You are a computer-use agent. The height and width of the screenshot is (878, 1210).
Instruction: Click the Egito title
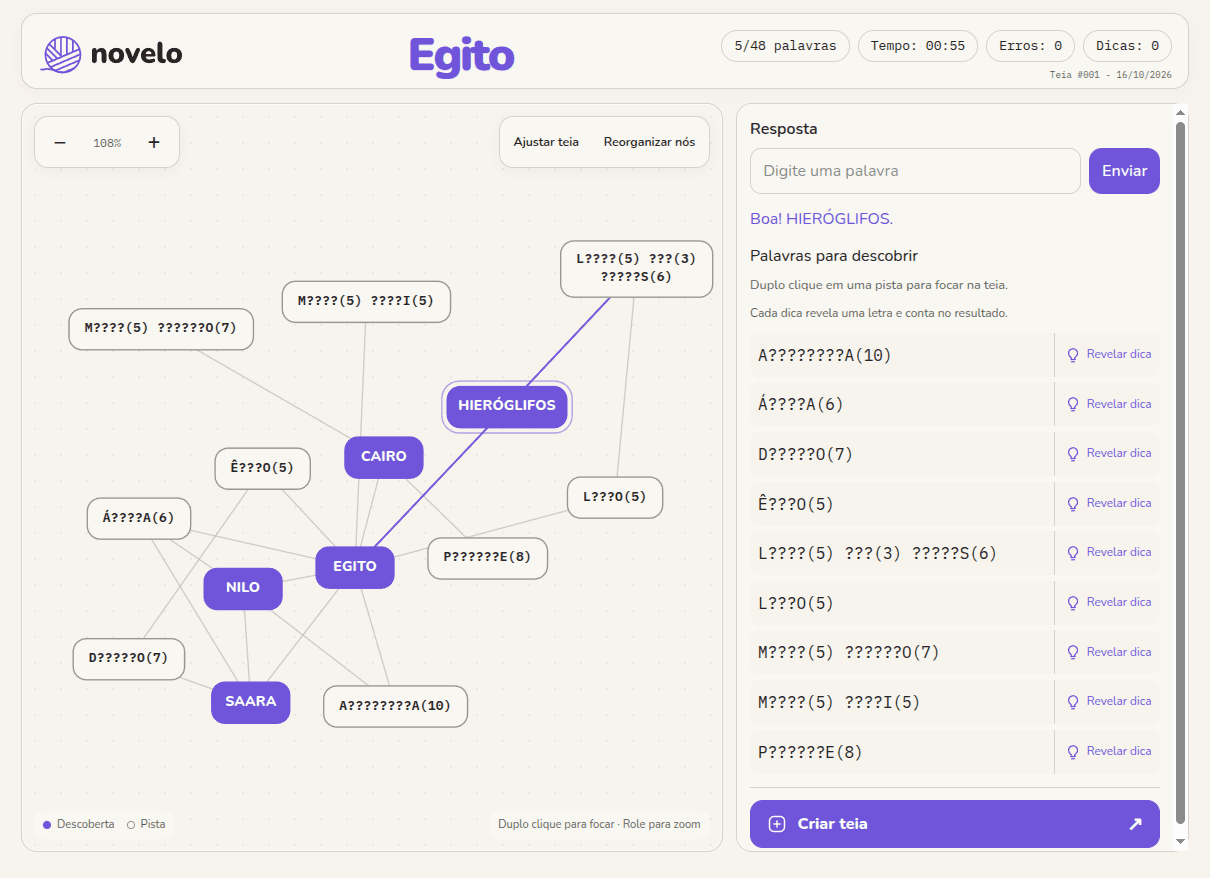[462, 56]
